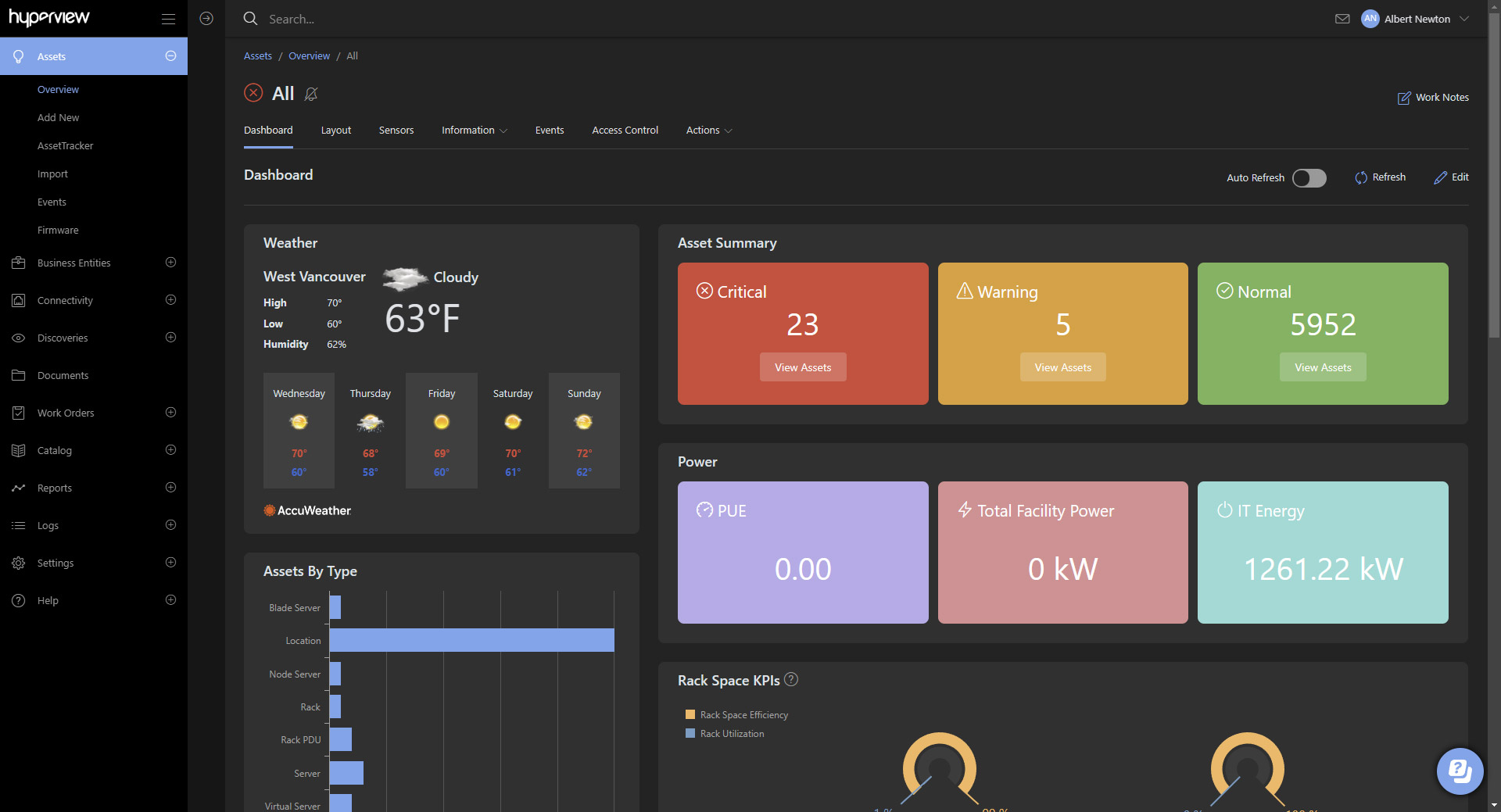Click the hamburger menu icon in sidebar header
This screenshot has height=812, width=1501.
(168, 19)
